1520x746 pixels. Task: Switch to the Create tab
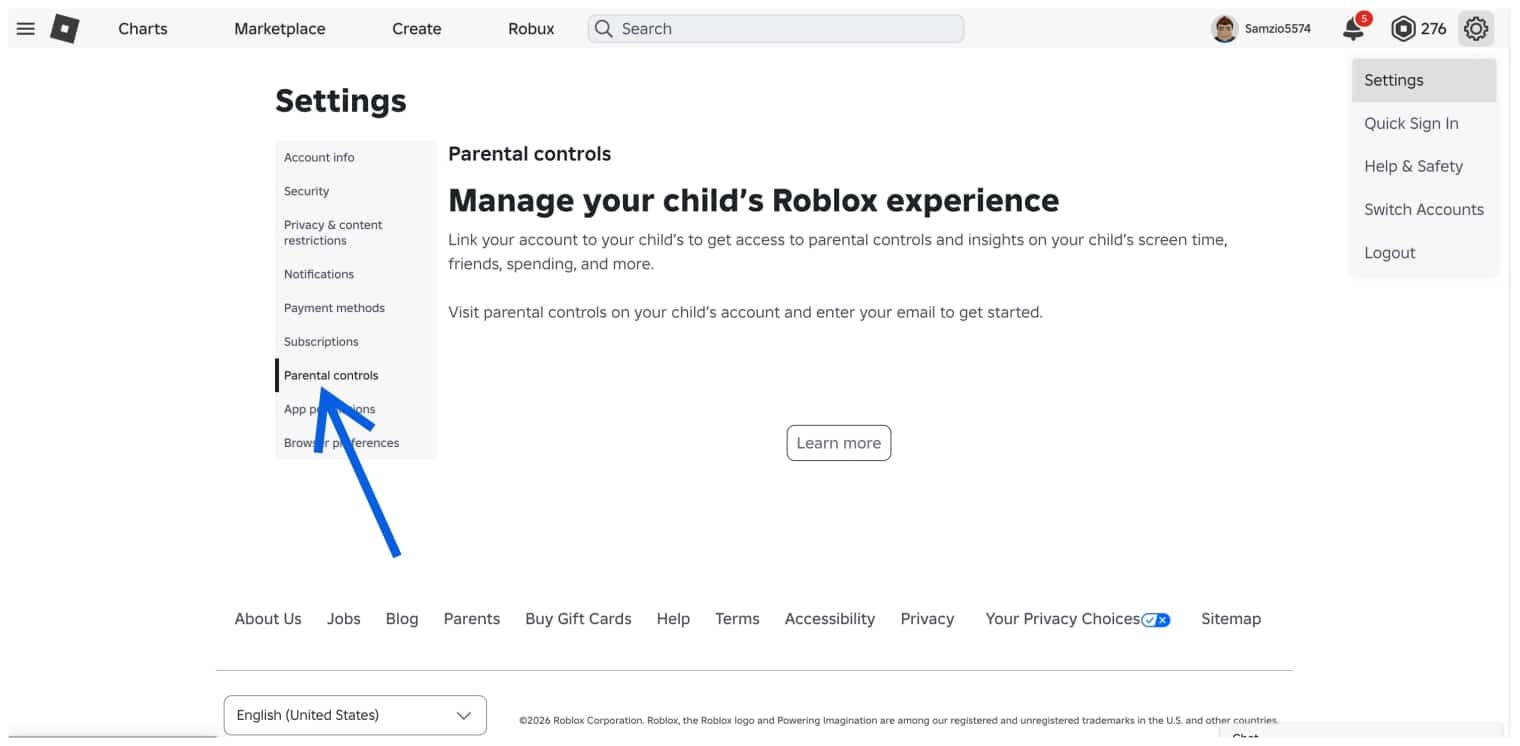click(x=416, y=29)
